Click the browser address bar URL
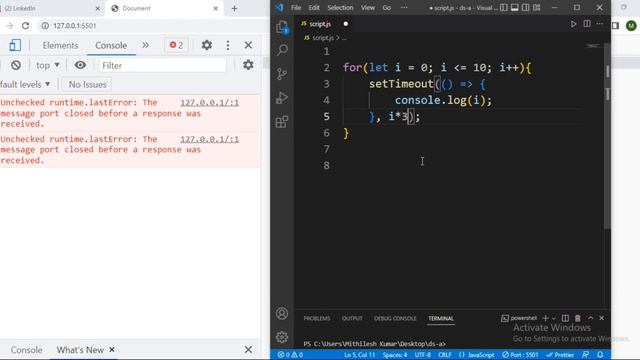Image resolution: width=640 pixels, height=360 pixels. [75, 26]
